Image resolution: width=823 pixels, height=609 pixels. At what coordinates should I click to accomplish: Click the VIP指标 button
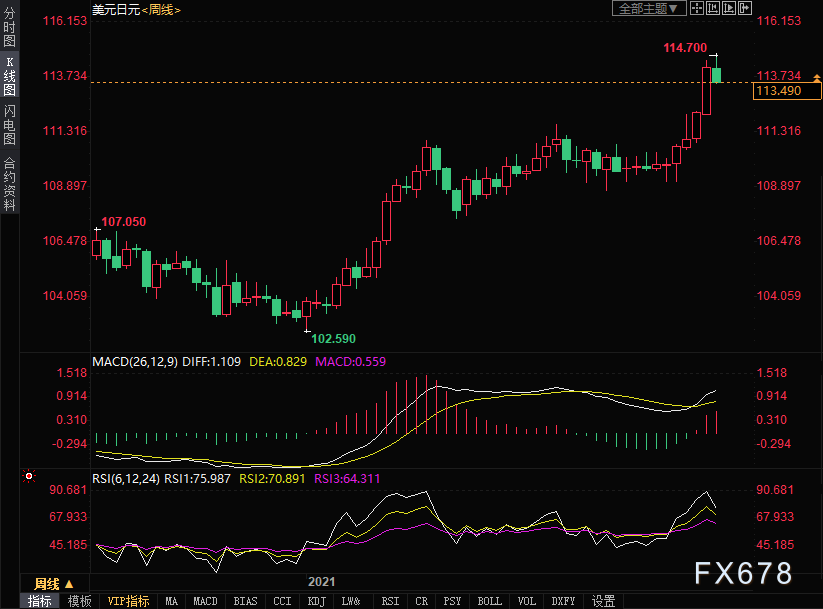coord(129,601)
